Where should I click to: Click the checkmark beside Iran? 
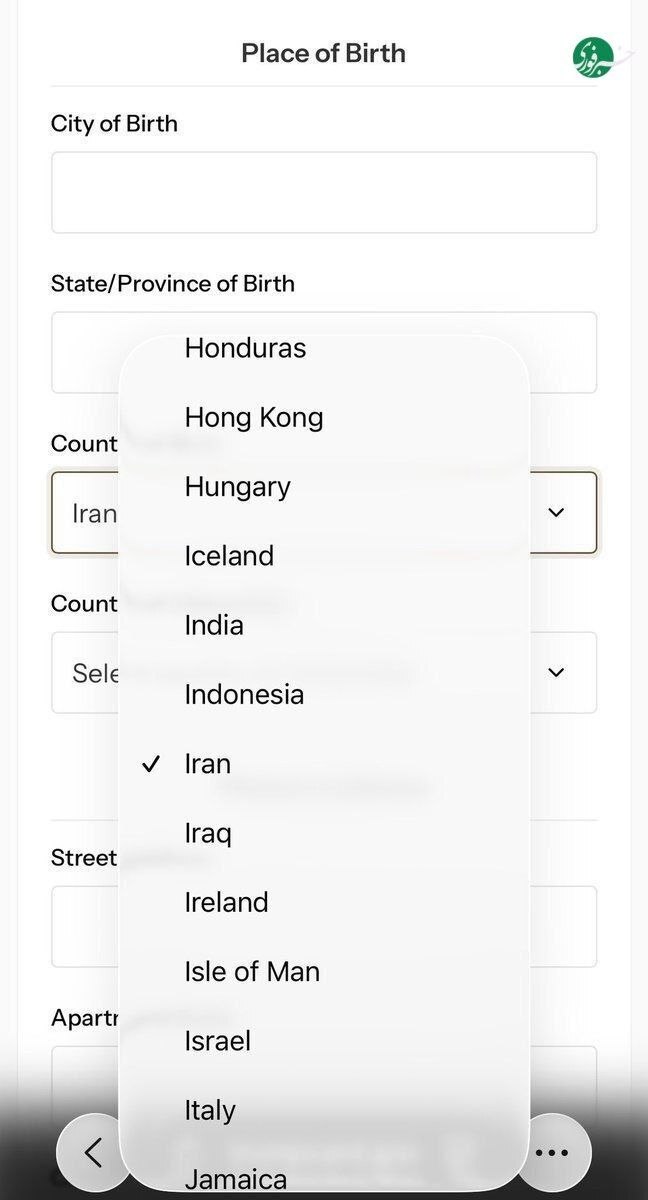(x=151, y=764)
